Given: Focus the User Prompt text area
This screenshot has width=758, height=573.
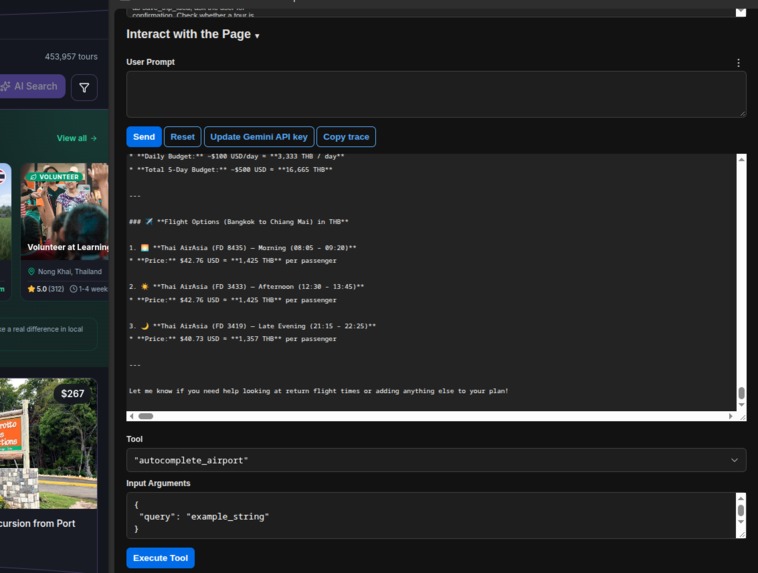Looking at the screenshot, I should point(436,94).
